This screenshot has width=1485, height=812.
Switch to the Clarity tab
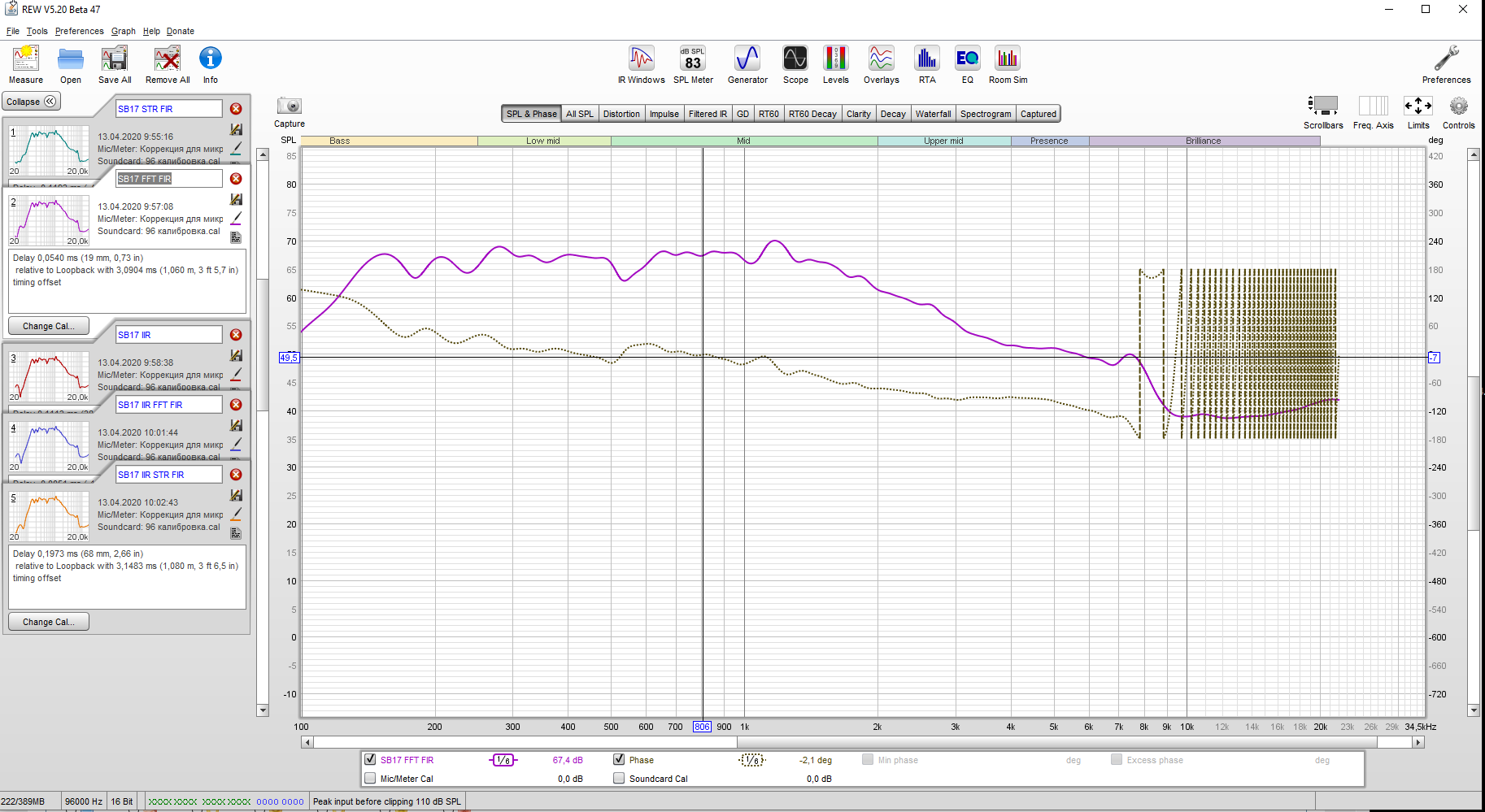859,114
